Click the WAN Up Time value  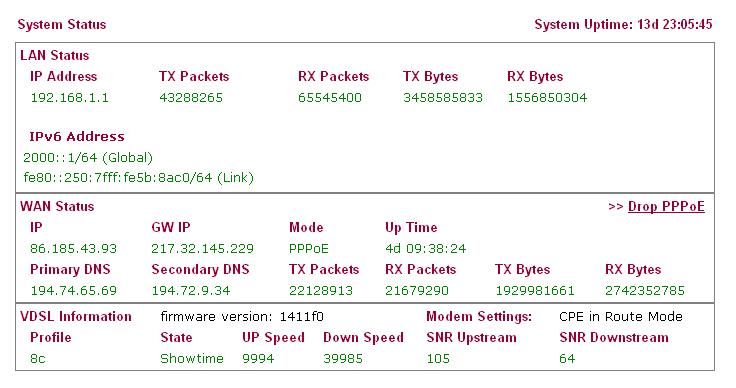426,249
